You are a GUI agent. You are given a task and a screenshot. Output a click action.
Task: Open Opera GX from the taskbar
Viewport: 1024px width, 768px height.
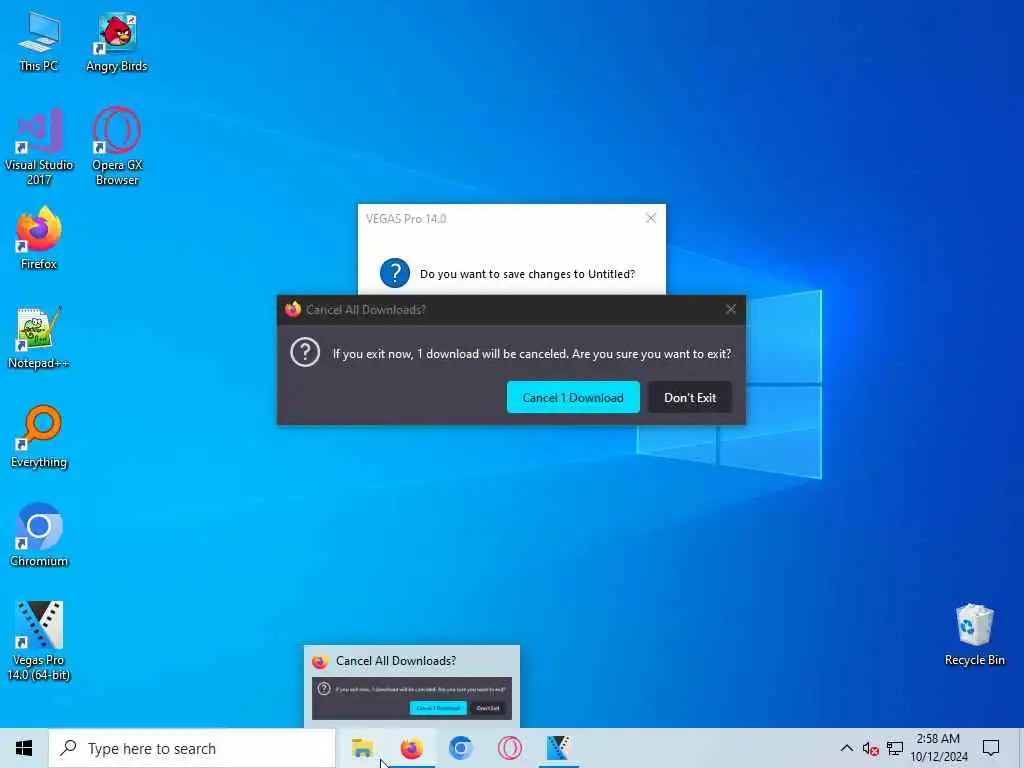509,748
